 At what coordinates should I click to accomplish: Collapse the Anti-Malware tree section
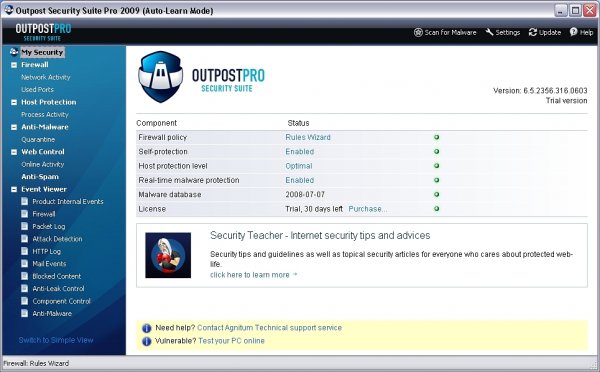pyautogui.click(x=14, y=127)
